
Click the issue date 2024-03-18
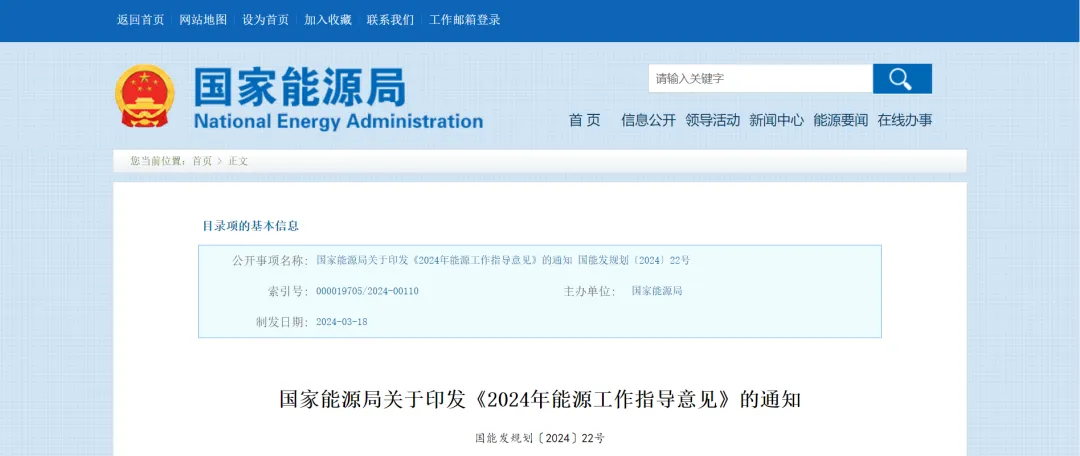342,322
